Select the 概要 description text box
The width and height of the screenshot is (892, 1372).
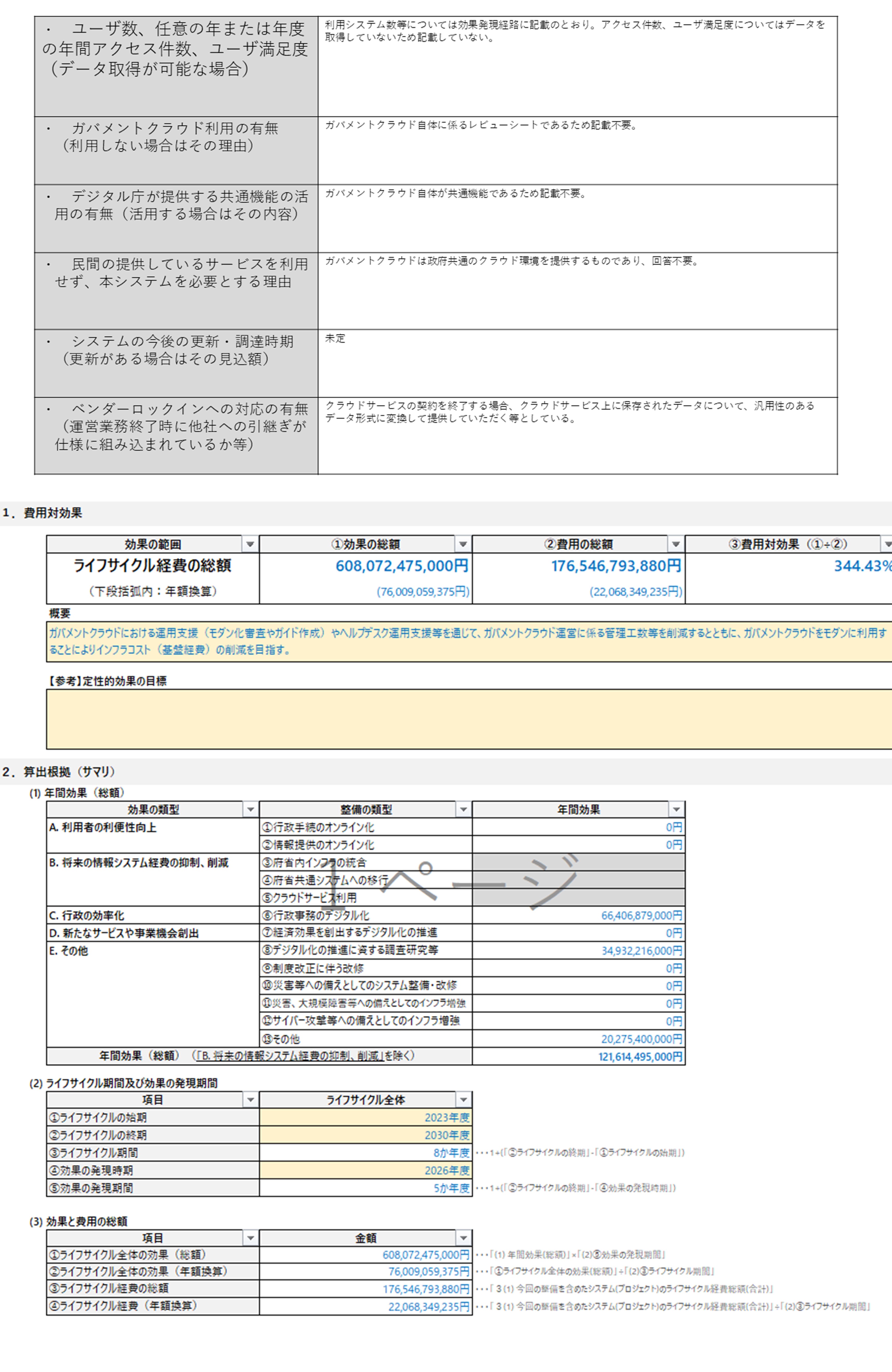[x=468, y=641]
